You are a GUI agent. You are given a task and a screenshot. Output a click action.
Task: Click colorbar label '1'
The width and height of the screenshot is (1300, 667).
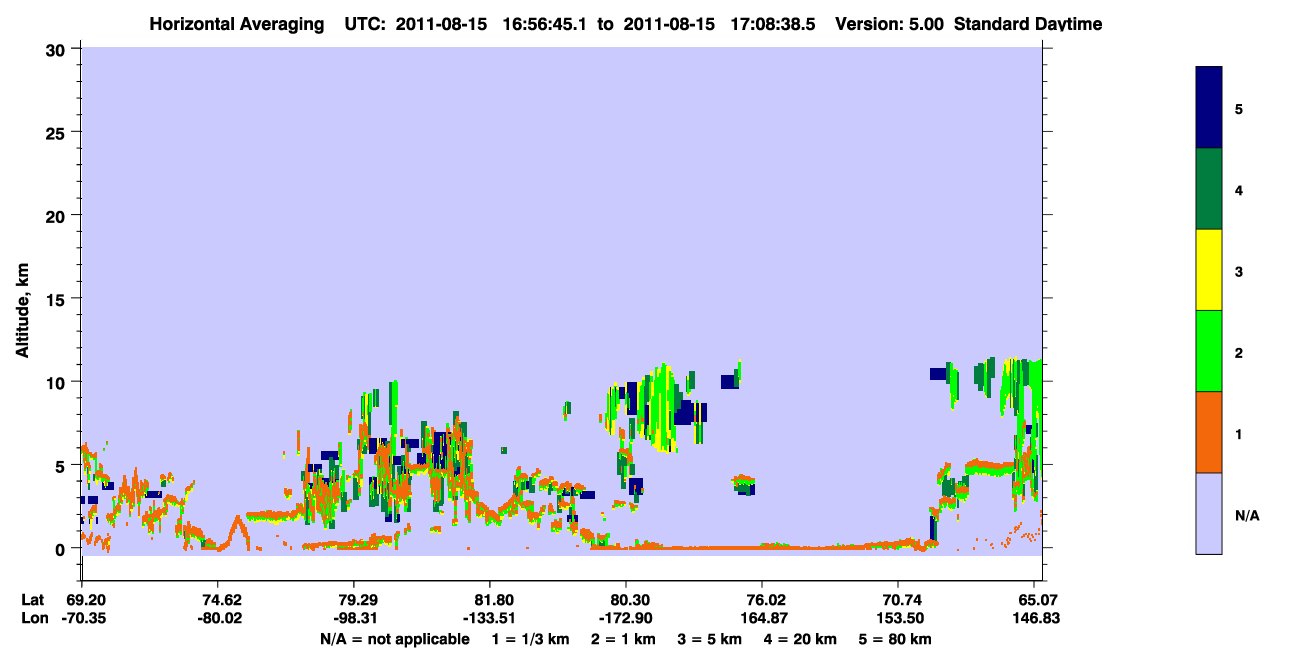tap(1239, 434)
